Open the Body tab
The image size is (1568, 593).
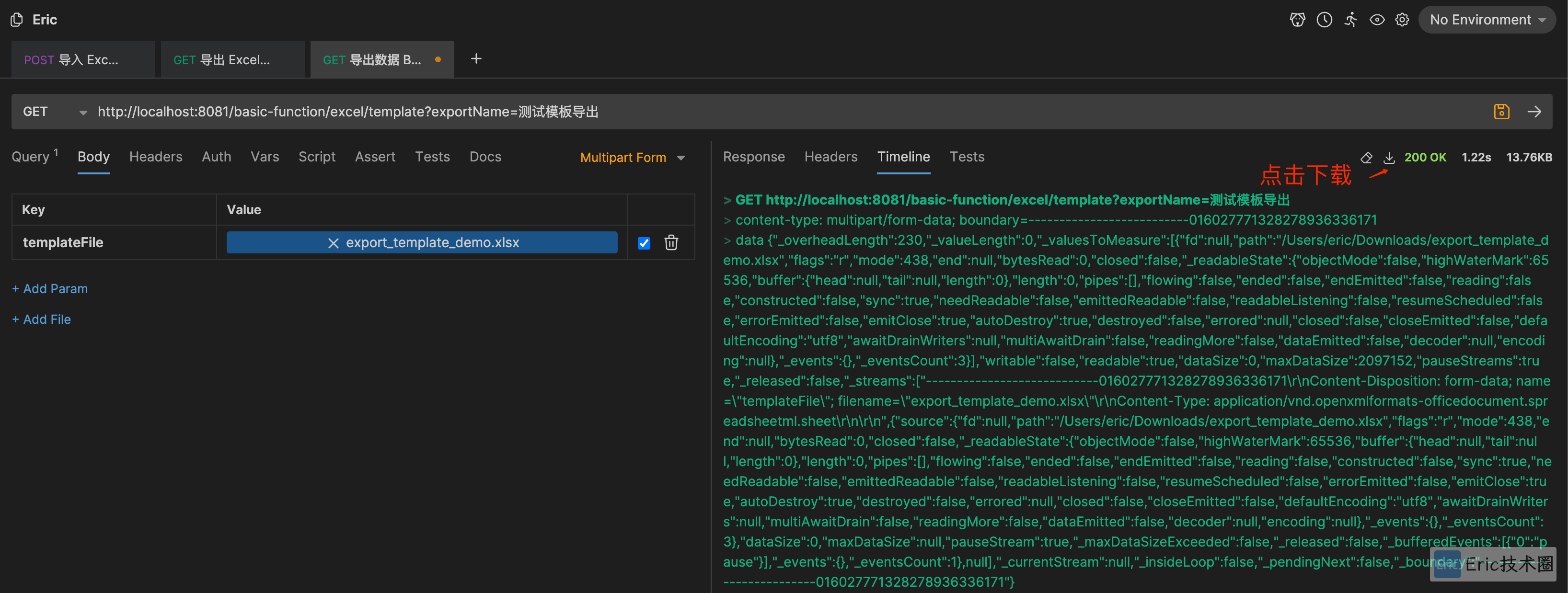click(x=94, y=157)
